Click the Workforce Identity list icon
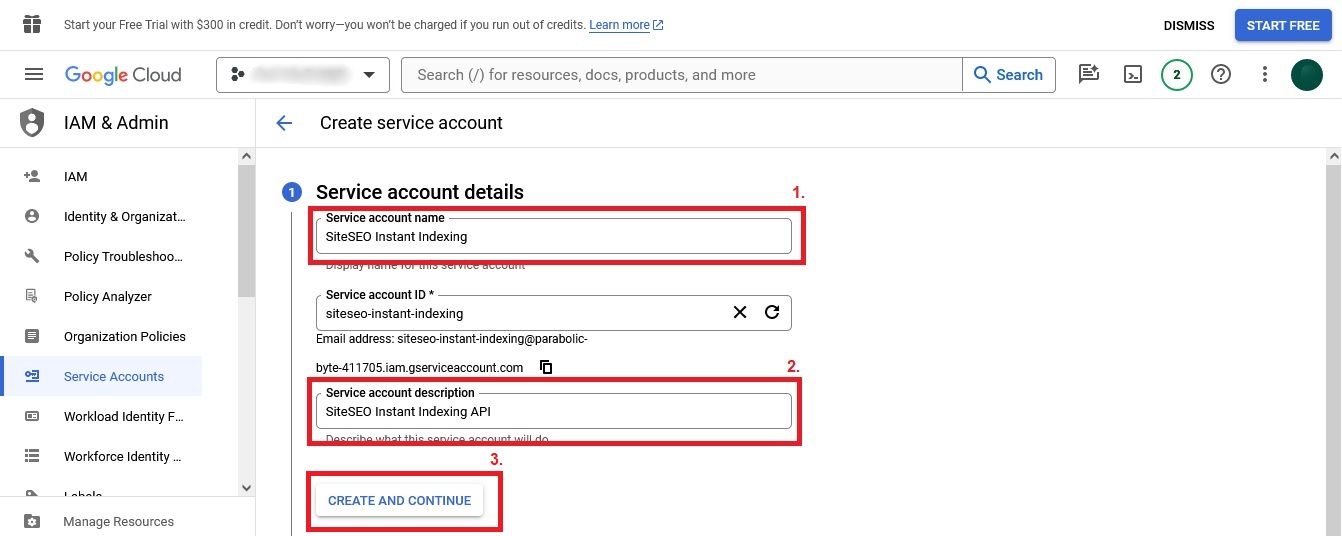This screenshot has width=1342, height=536. 32,456
